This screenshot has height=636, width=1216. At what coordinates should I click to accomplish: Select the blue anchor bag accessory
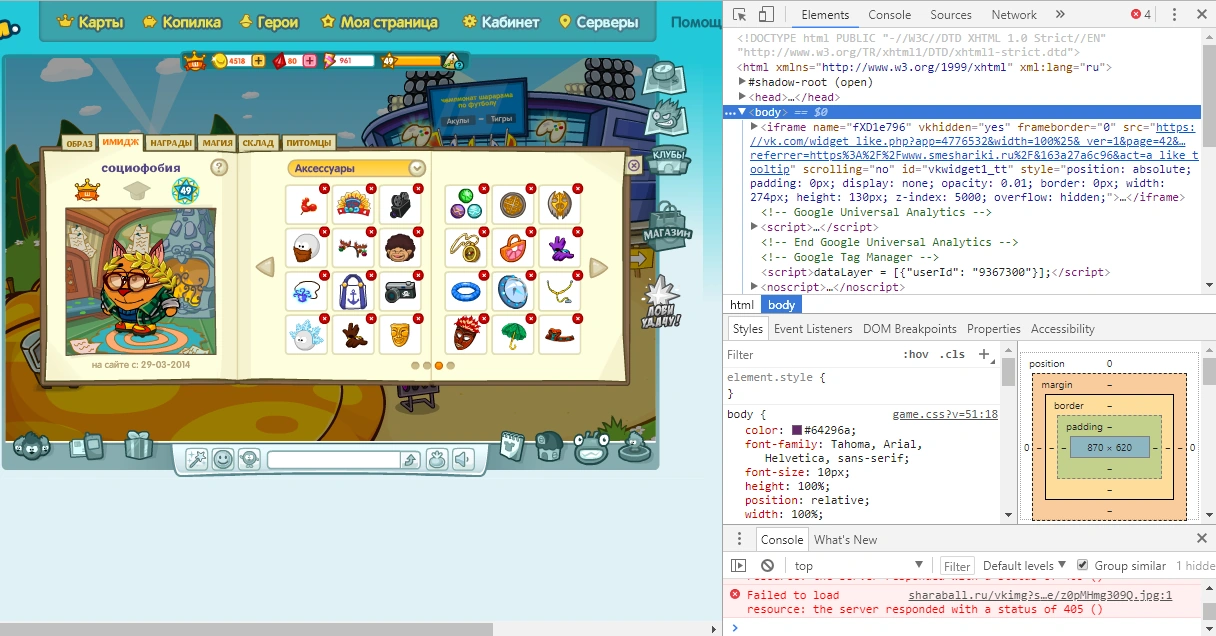pos(353,291)
